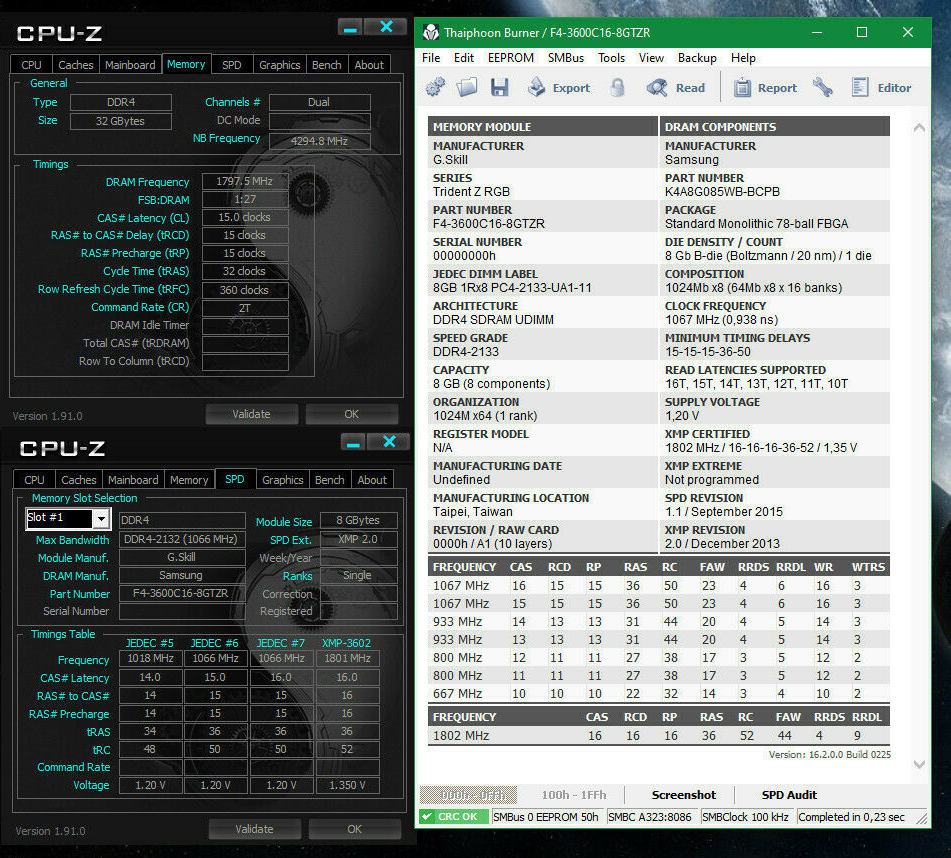Screen dimensions: 951x858
Task: Click the Export toolbar button
Action: [x=559, y=88]
